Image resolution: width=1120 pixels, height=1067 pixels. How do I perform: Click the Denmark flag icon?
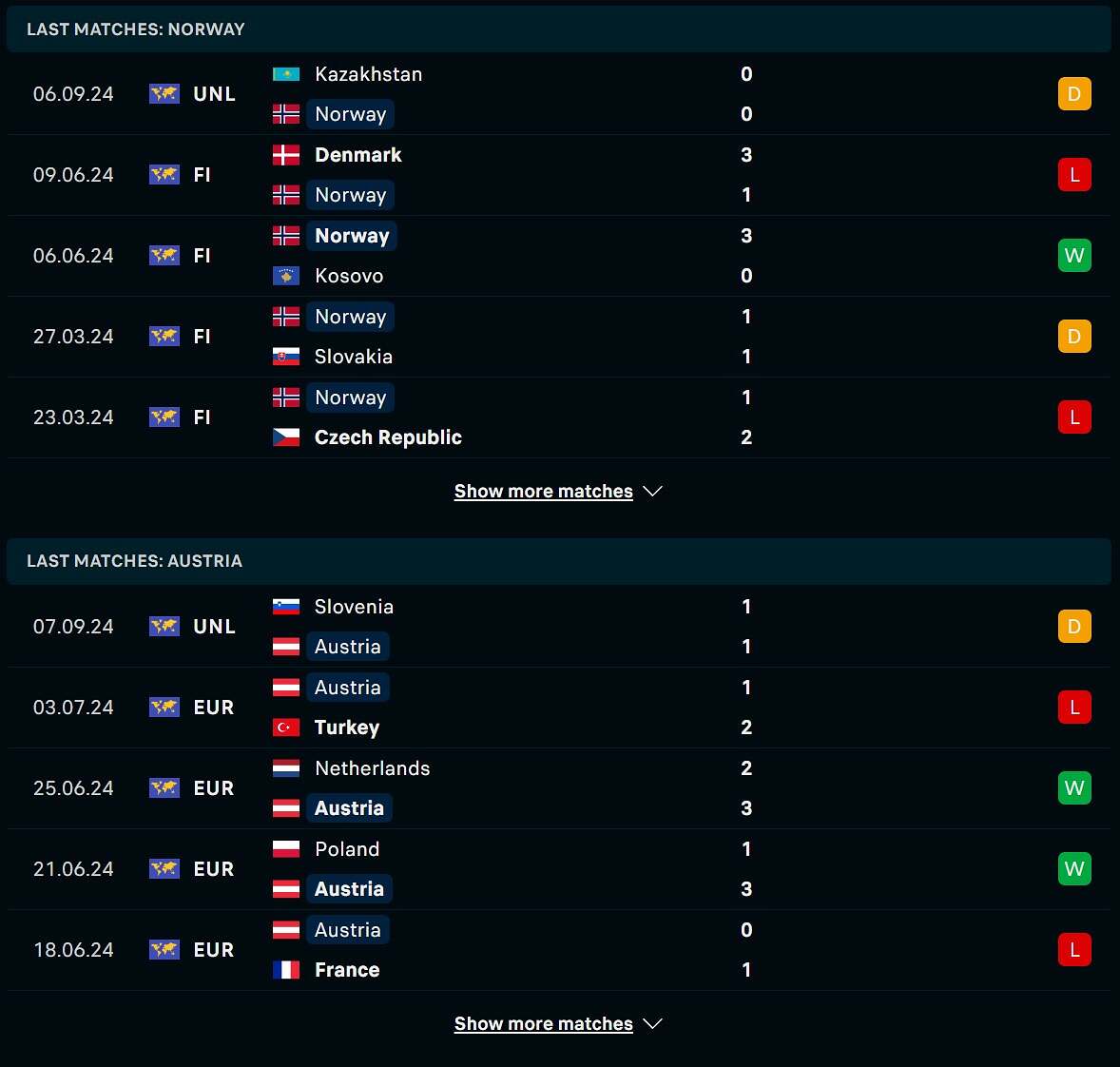[286, 155]
